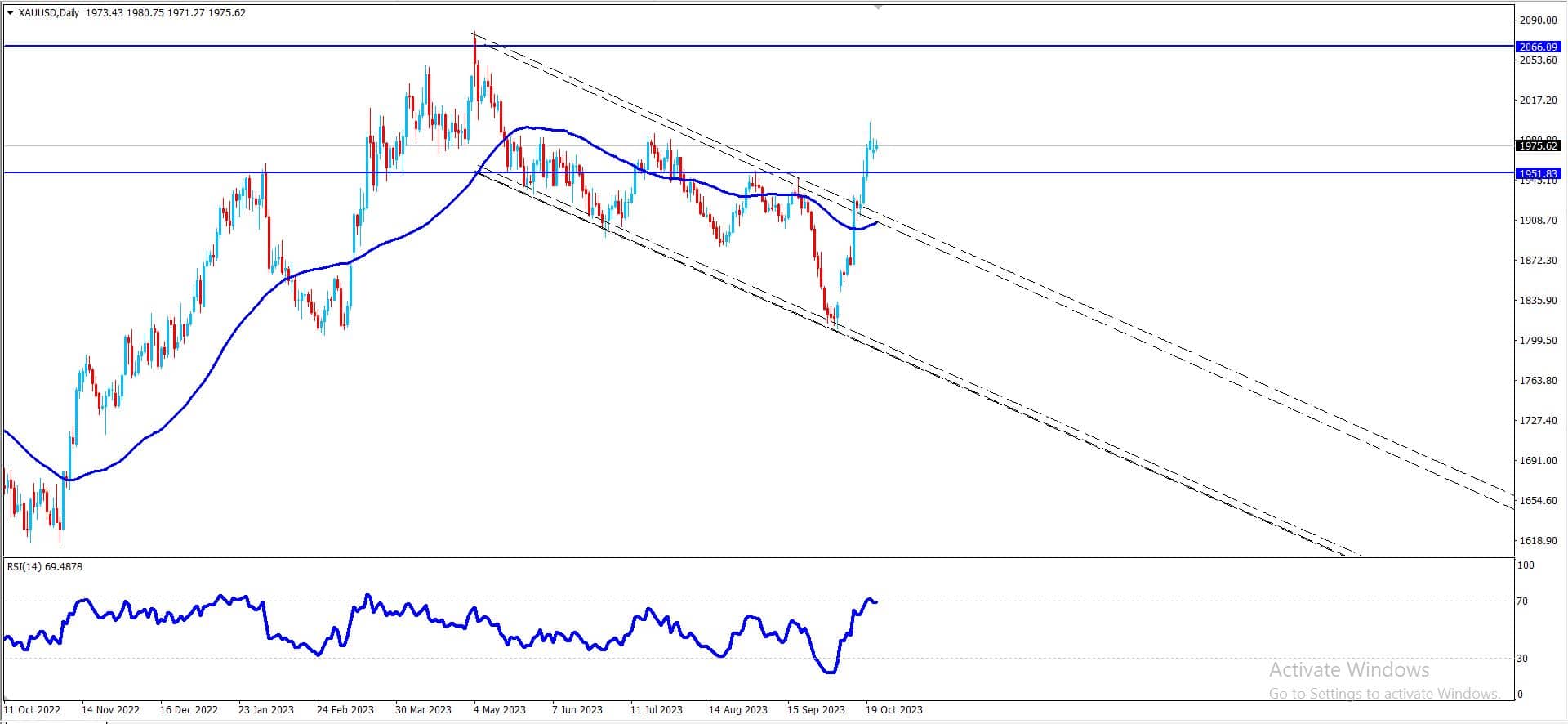Click the 1763.80 price axis label
This screenshot has width=1568, height=724.
coord(1537,380)
